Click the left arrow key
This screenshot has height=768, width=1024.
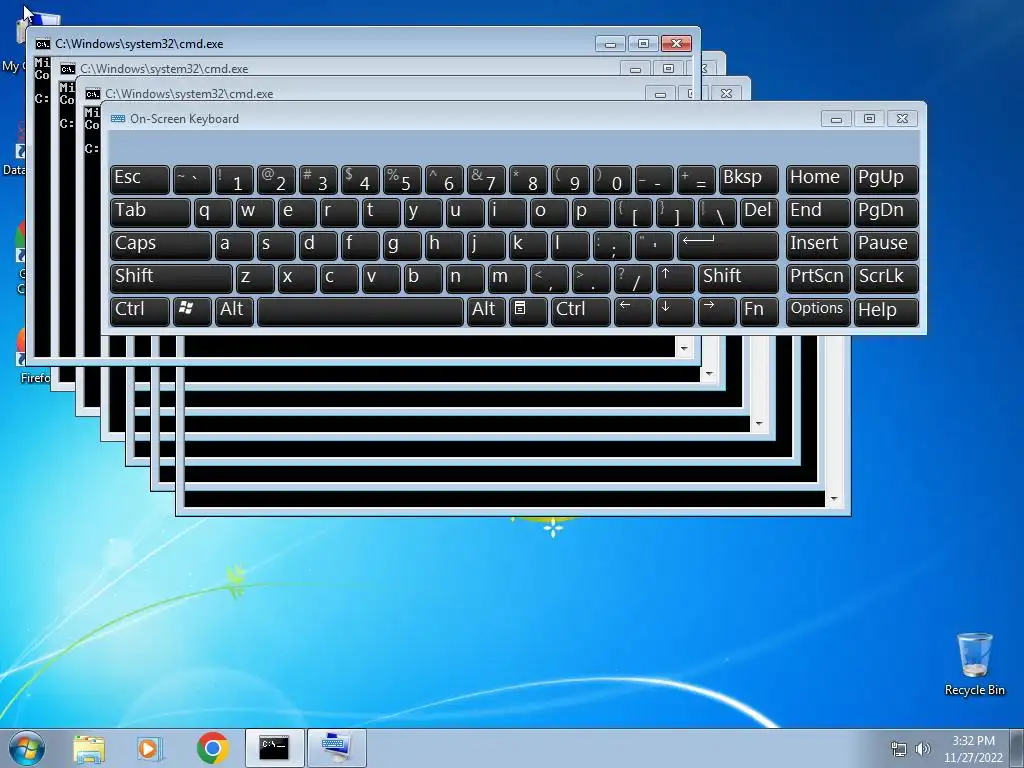[x=632, y=311]
